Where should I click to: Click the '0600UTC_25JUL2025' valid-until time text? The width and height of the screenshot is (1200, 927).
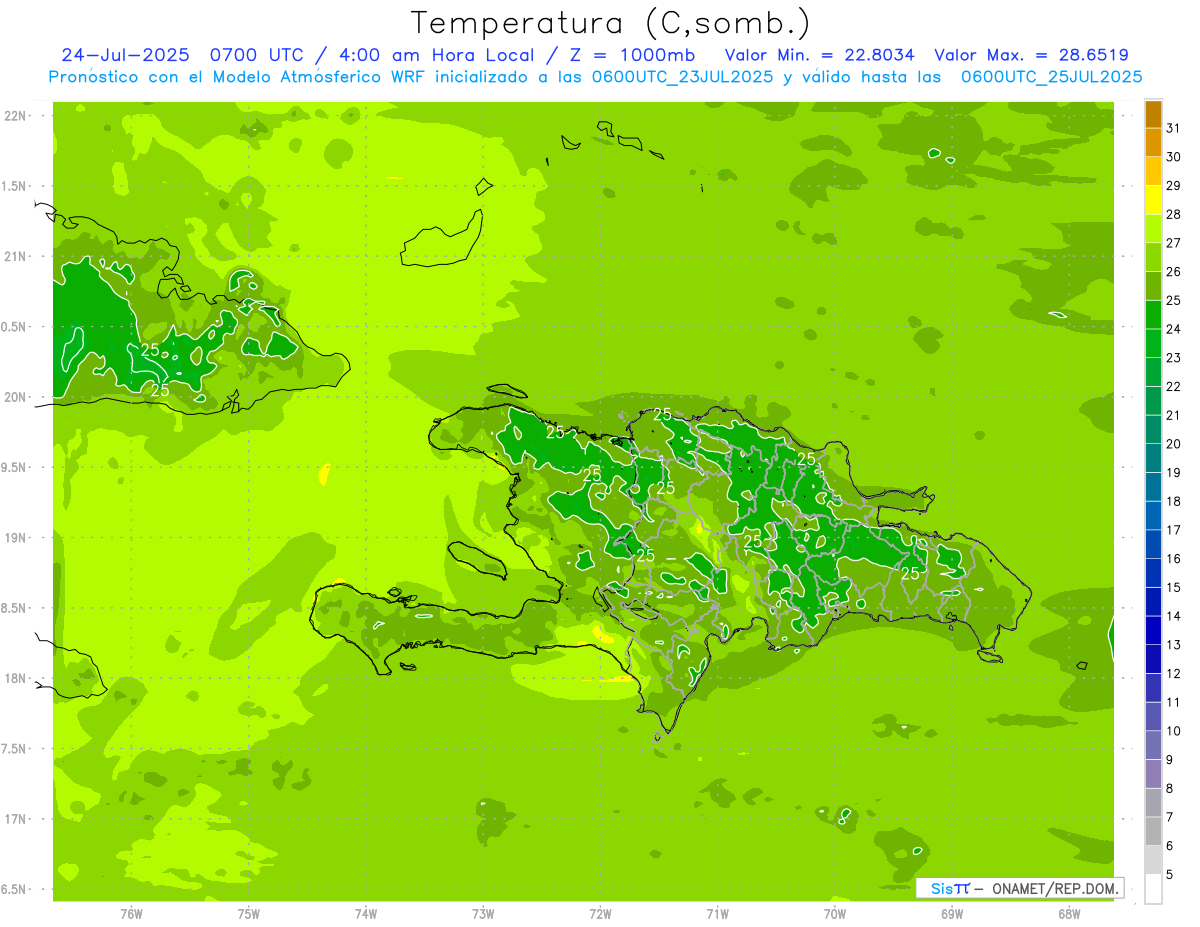coord(1051,77)
